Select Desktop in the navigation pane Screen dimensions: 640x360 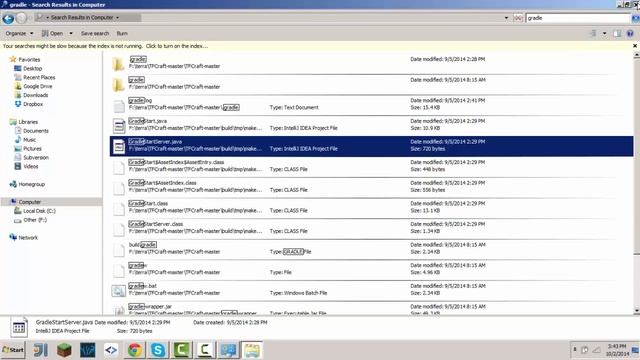pos(32,69)
